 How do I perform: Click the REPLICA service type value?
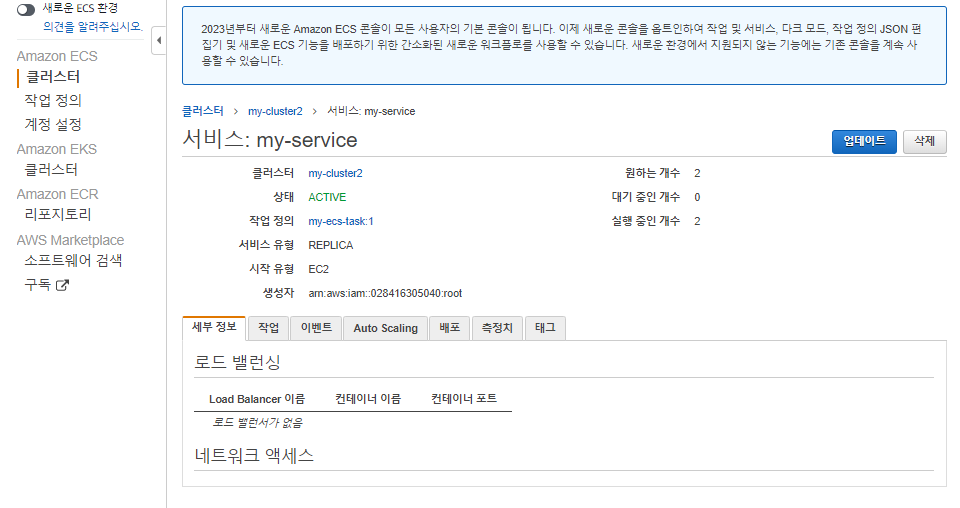pos(331,245)
